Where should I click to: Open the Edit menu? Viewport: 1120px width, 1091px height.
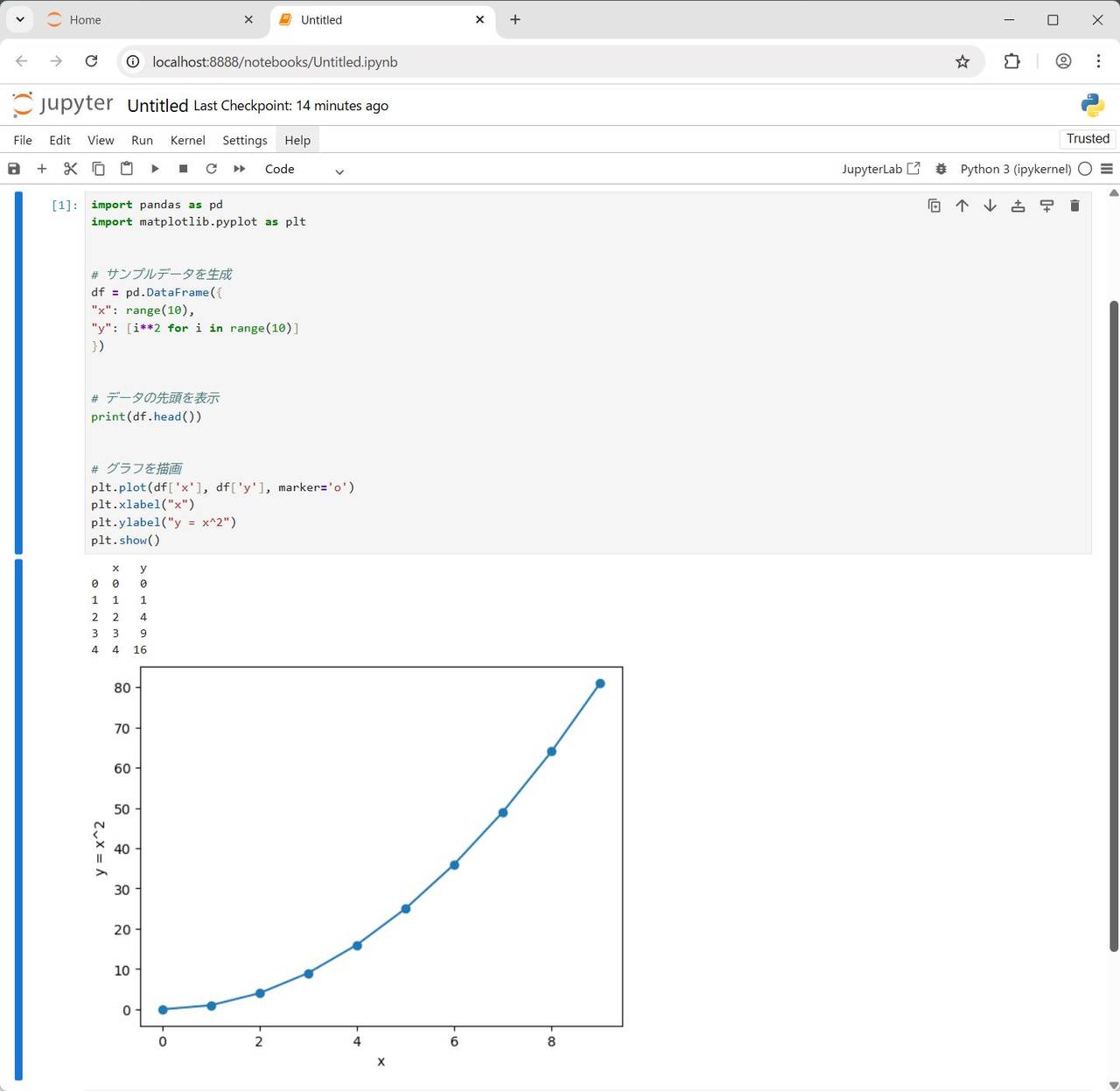pos(59,140)
